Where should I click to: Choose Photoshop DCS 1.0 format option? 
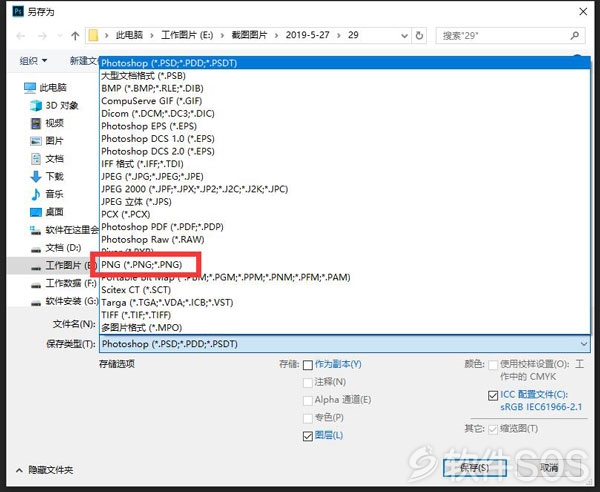[x=345, y=138]
